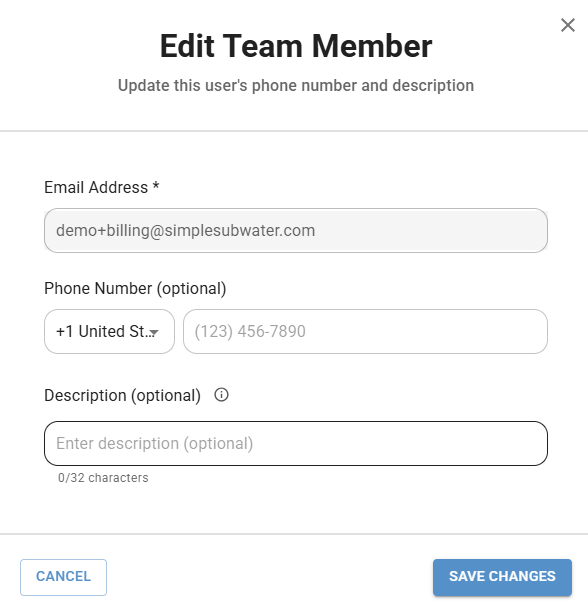The width and height of the screenshot is (588, 613).
Task: Open the +1 United States country code dropdown
Action: tap(109, 332)
